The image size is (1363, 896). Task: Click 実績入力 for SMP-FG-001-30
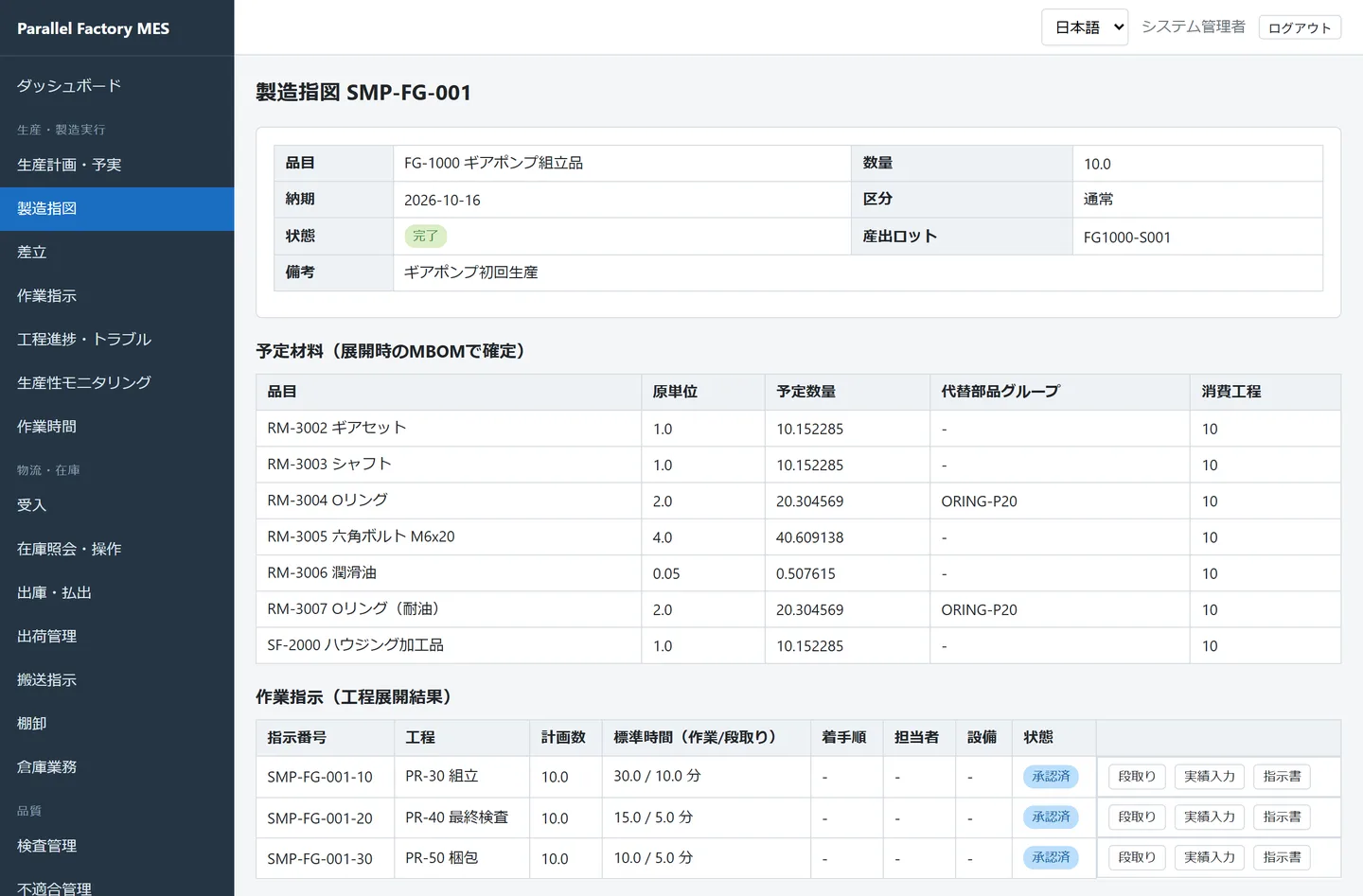(x=1210, y=858)
